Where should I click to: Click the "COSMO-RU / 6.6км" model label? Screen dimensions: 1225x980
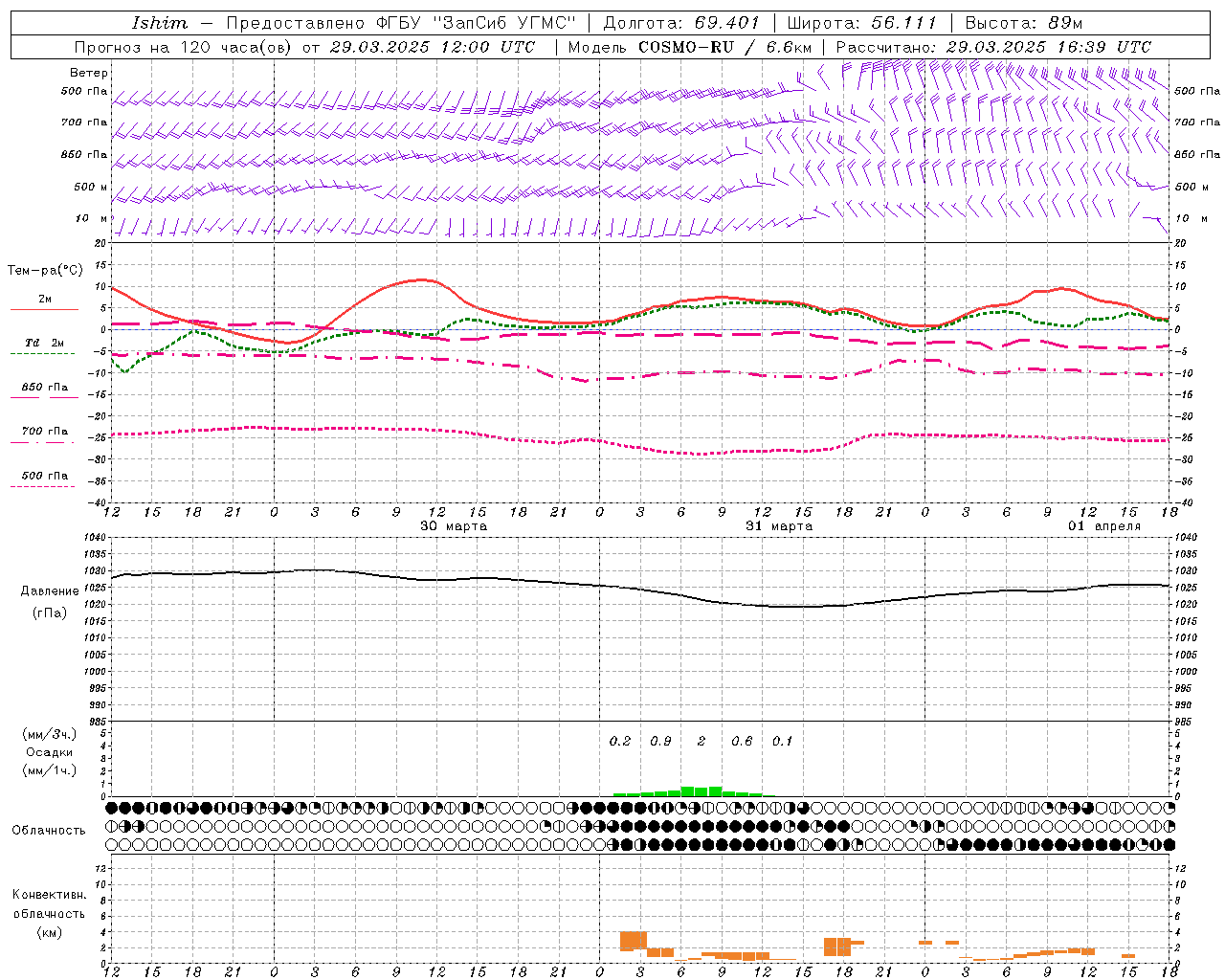tap(724, 47)
